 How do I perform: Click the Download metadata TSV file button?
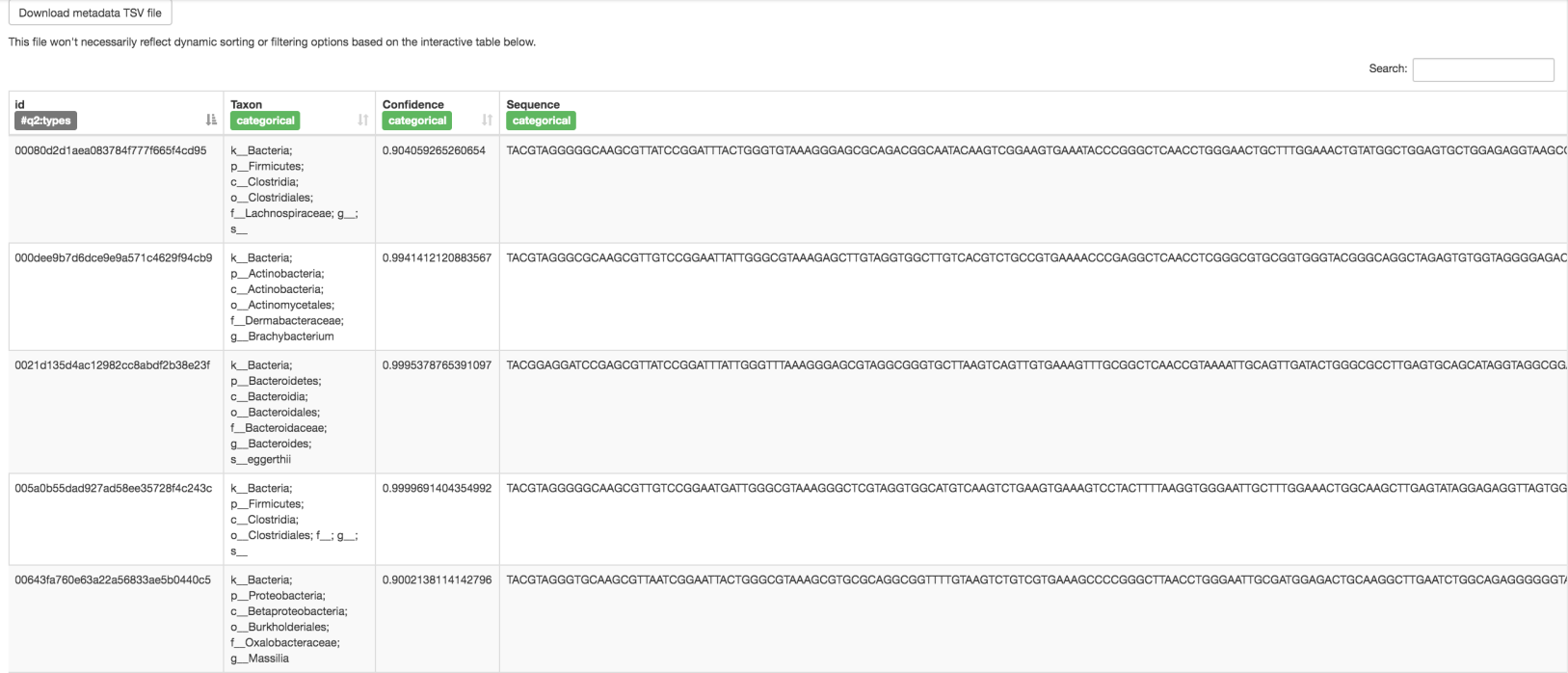pos(91,13)
